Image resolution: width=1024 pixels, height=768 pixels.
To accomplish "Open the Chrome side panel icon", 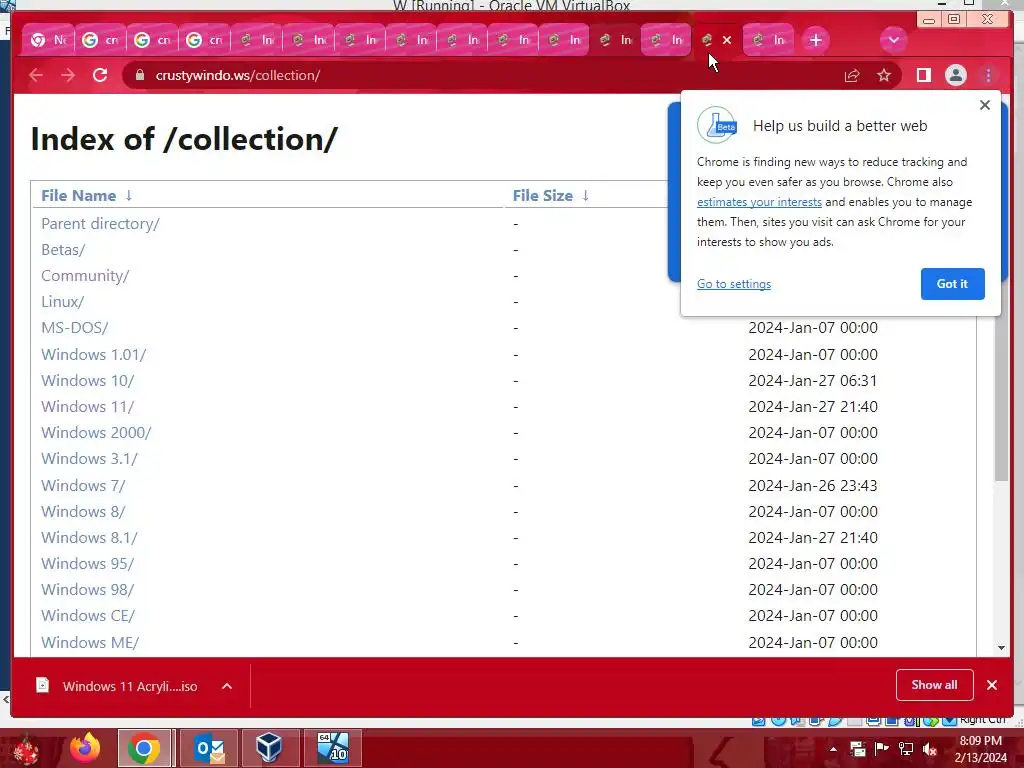I will point(923,75).
